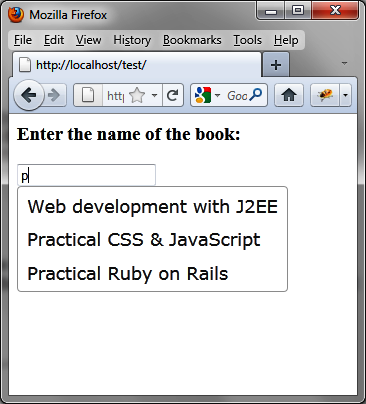Select Web development with J2EE suggestion
Viewport: 366px width, 404px height.
click(x=152, y=206)
